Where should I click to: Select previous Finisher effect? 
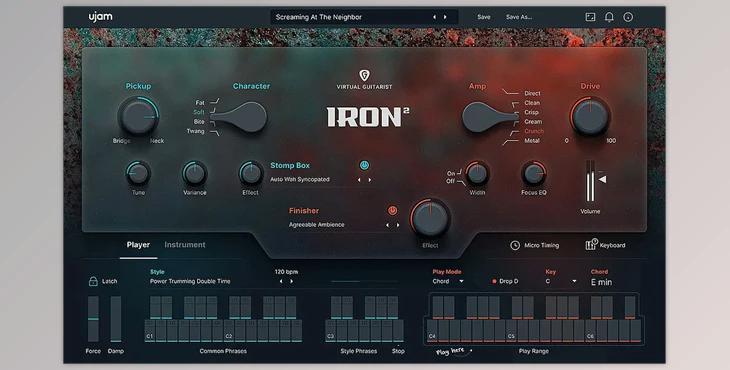[x=387, y=225]
